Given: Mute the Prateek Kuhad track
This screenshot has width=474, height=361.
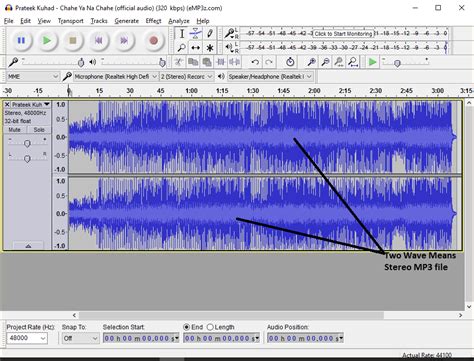Looking at the screenshot, I should [15, 130].
